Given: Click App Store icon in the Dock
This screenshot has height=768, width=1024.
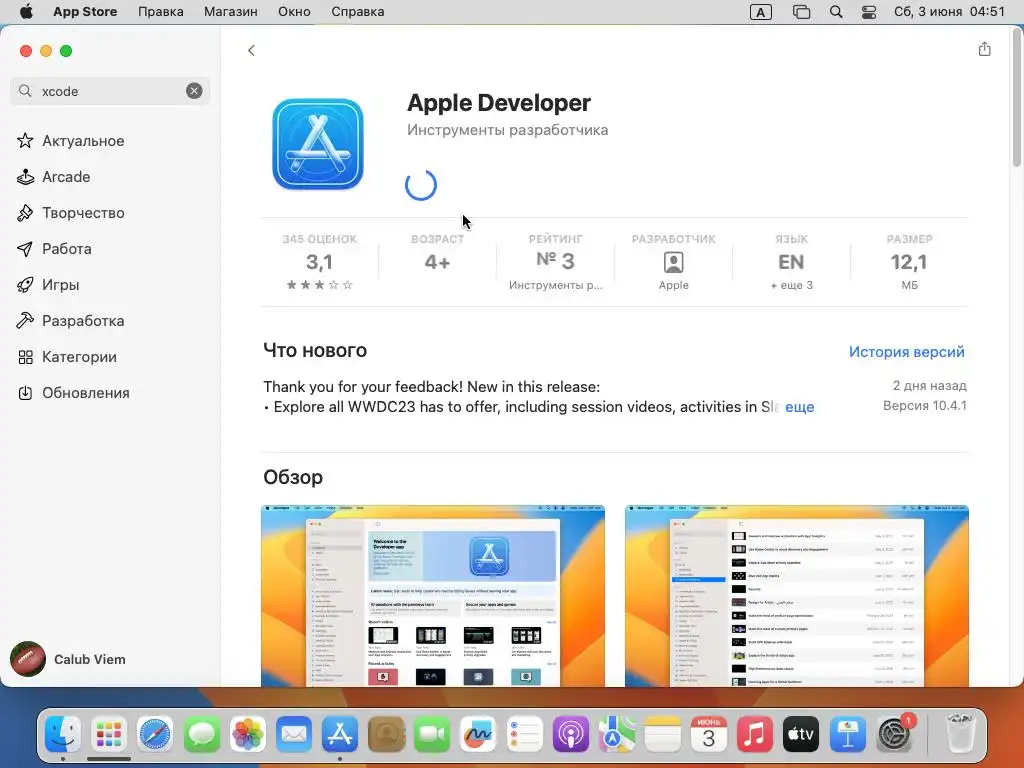Looking at the screenshot, I should pos(340,735).
